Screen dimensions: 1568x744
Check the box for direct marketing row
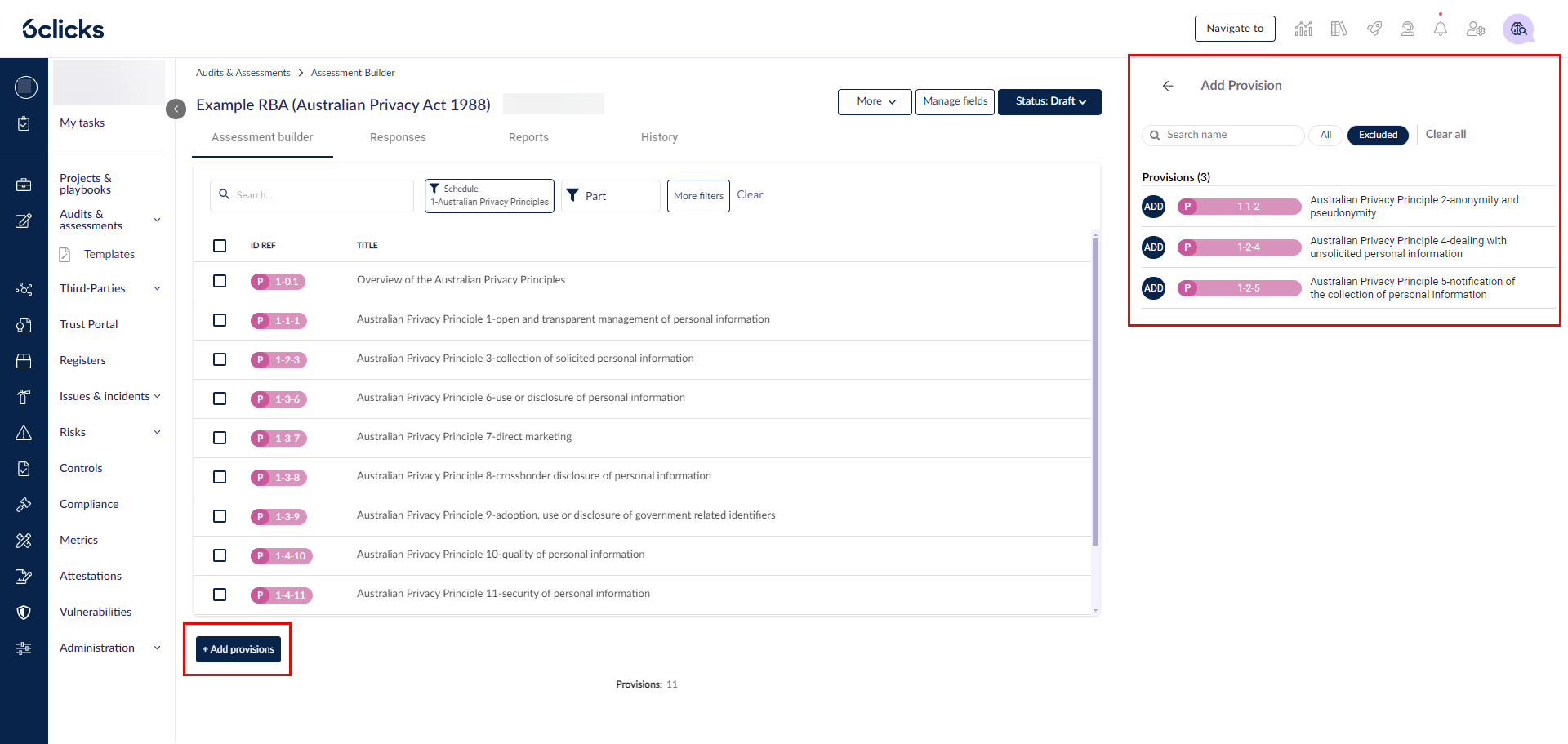pyautogui.click(x=220, y=438)
